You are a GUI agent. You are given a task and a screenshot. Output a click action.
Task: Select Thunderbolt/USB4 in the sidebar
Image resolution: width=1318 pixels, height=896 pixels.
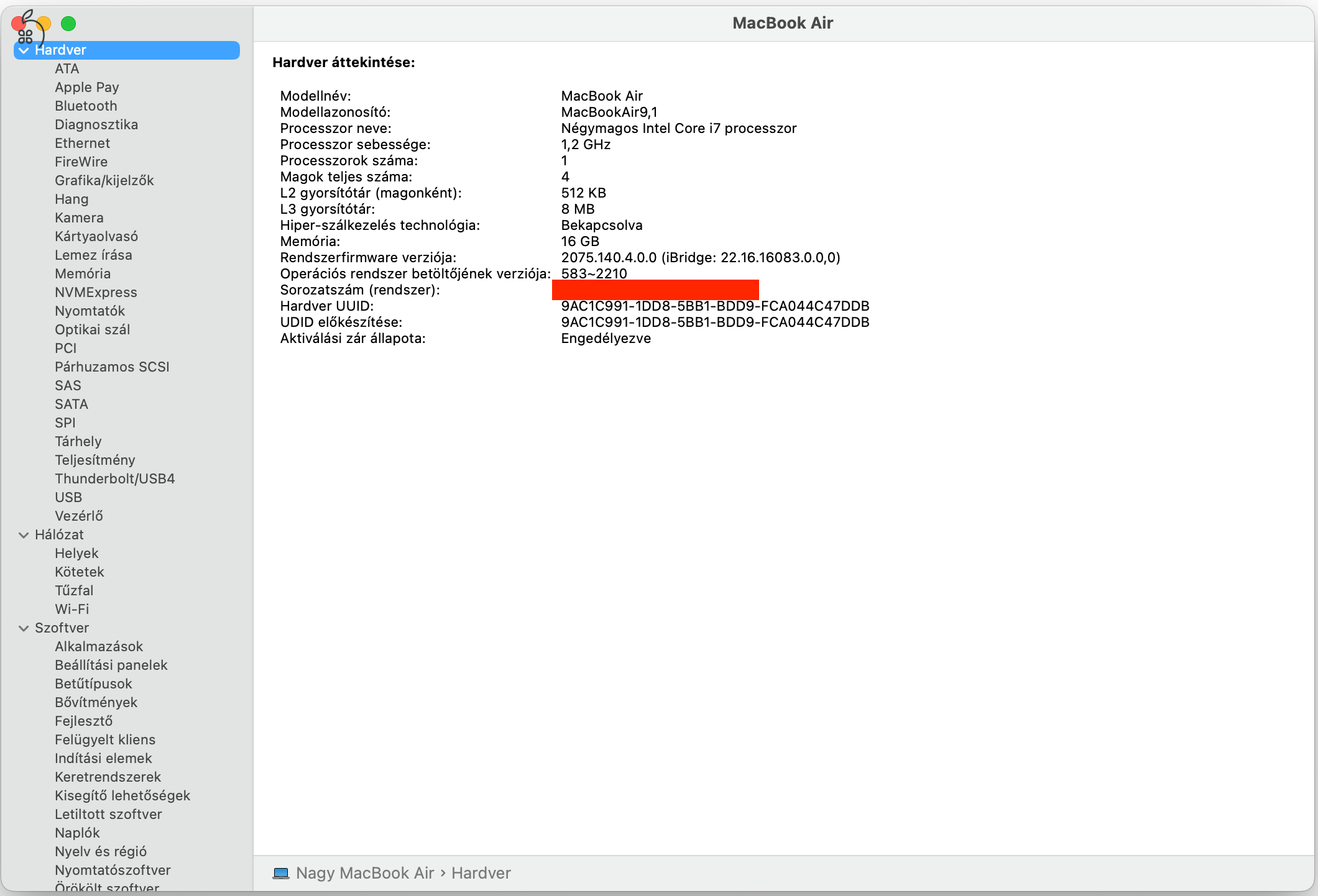coord(115,479)
